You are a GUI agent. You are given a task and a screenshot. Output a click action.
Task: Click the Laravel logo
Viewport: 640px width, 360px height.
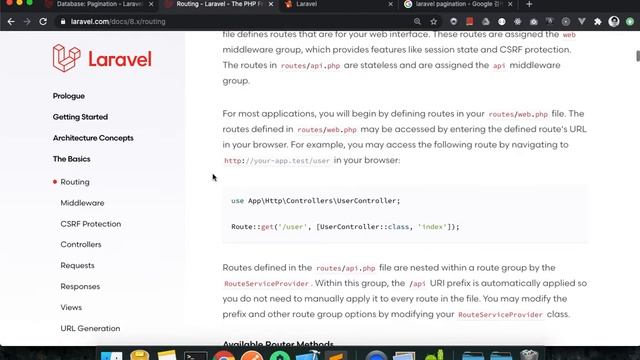pyautogui.click(x=102, y=58)
